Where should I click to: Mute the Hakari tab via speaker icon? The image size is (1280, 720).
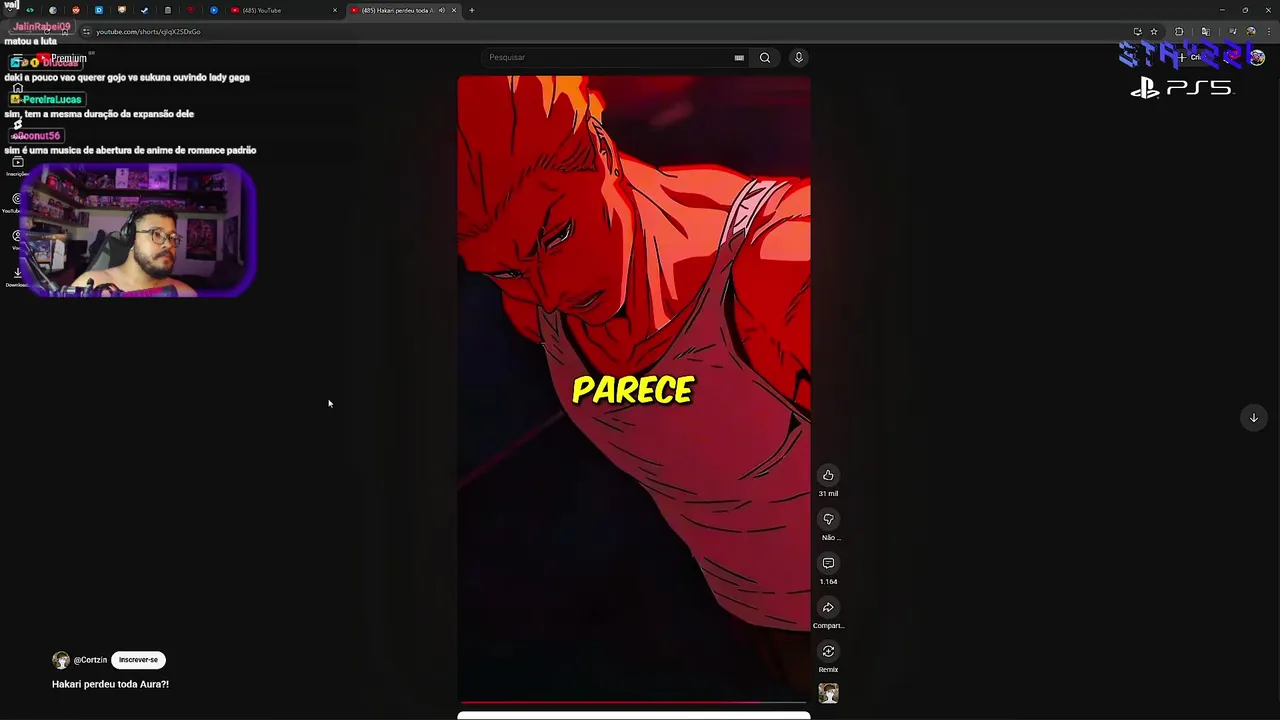[442, 10]
